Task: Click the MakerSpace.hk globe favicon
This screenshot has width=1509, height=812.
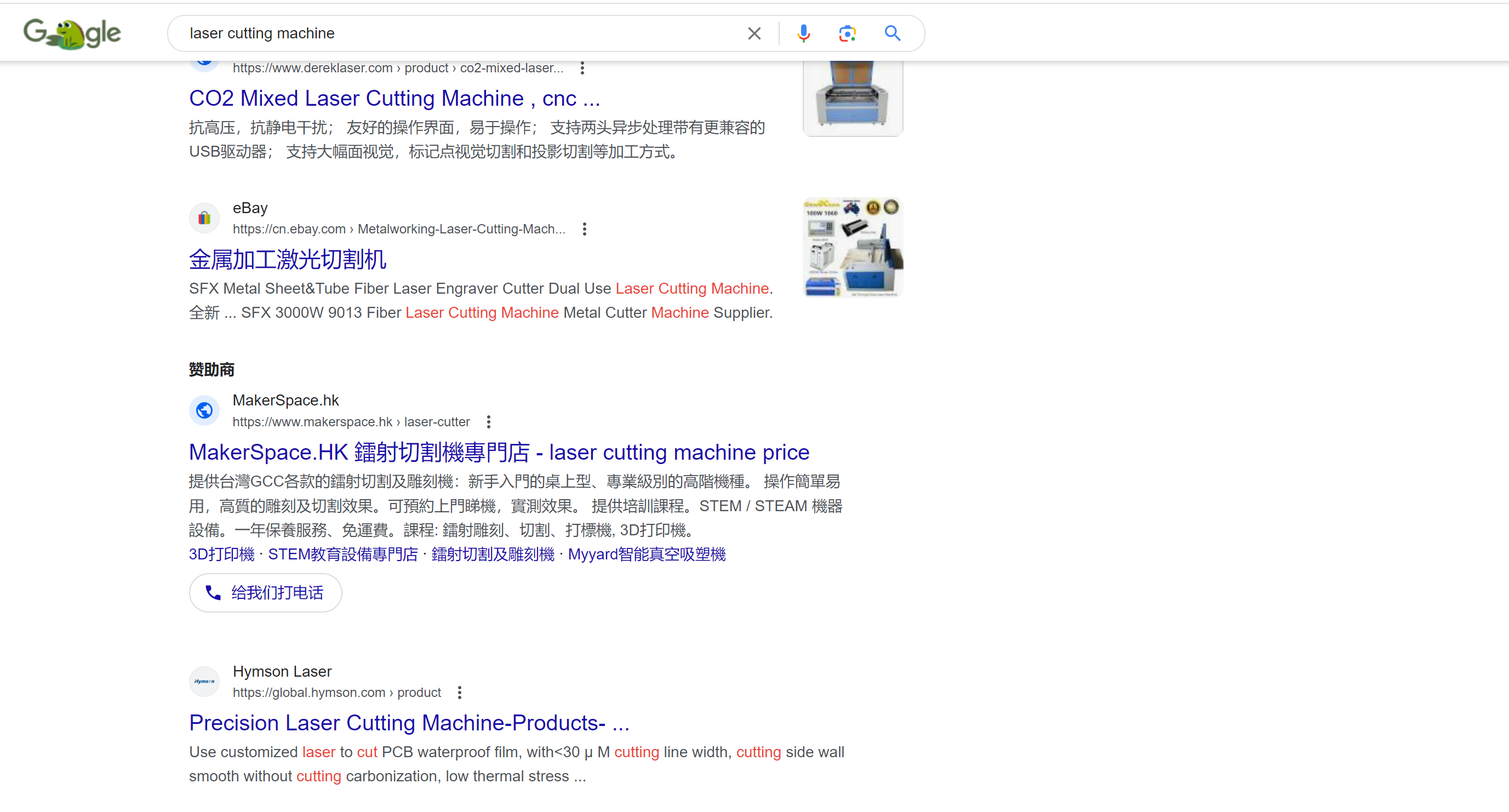Action: (204, 411)
